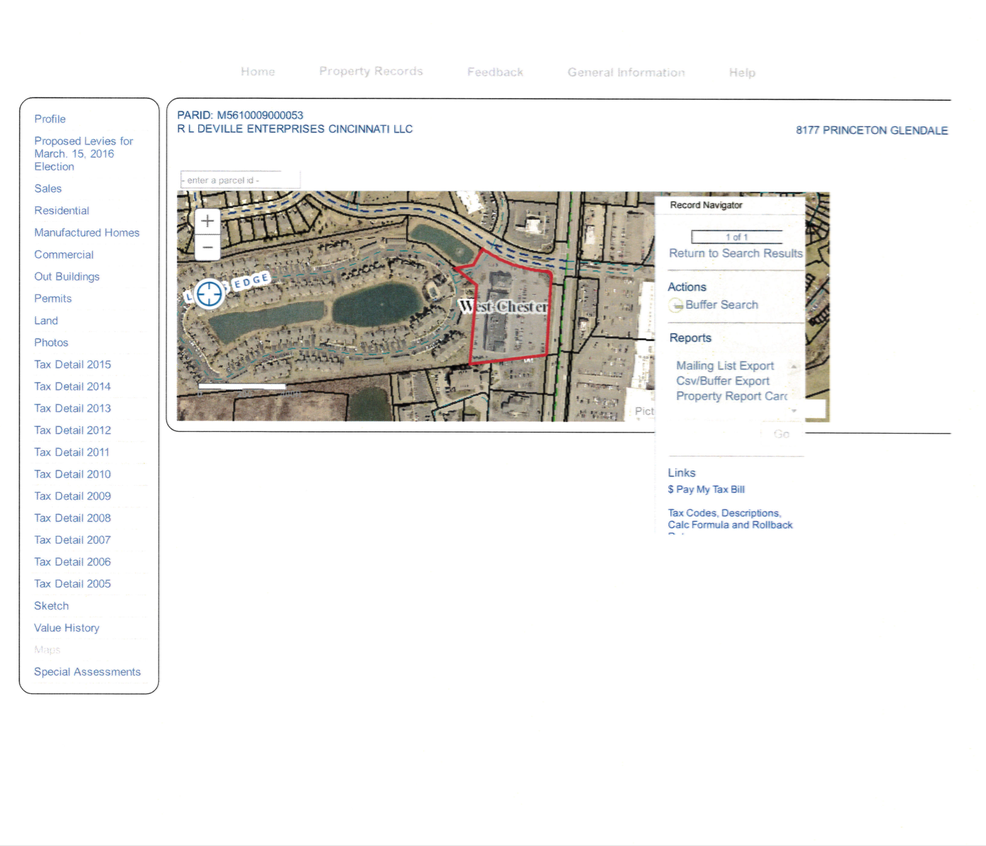The image size is (986, 846).
Task: Open the Property Records menu
Action: (x=370, y=72)
